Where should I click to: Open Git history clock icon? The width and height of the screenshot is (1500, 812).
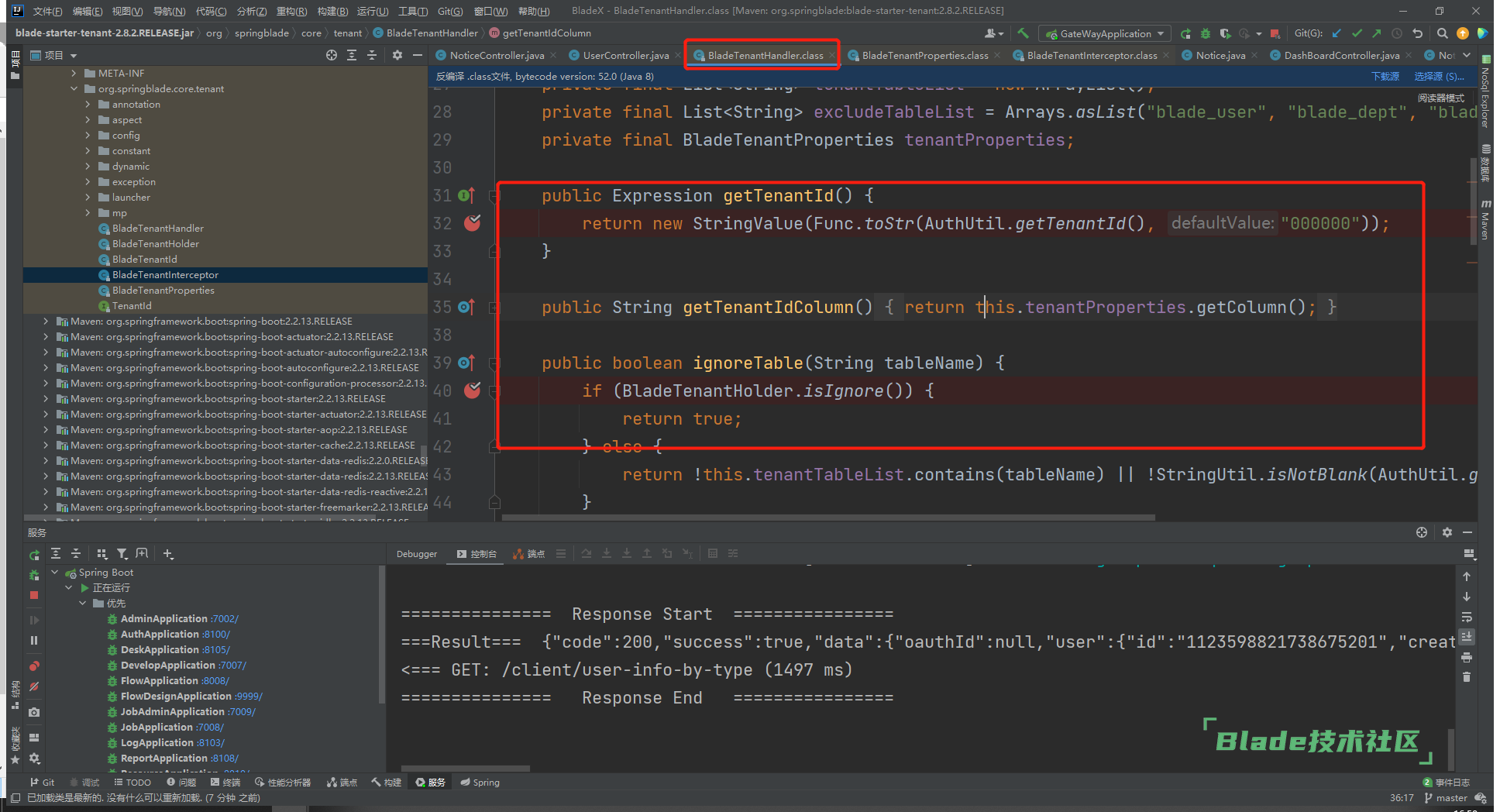[x=1397, y=33]
